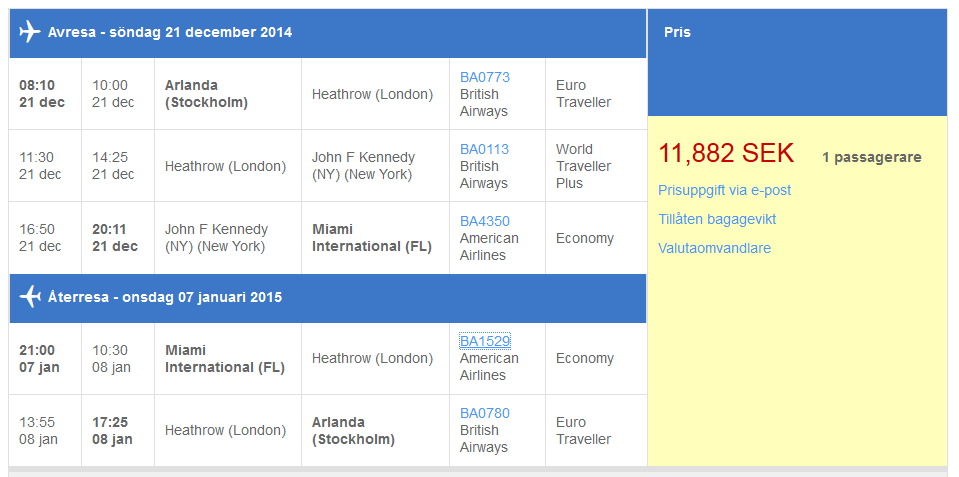Open flight number BA1529 link

[x=484, y=341]
